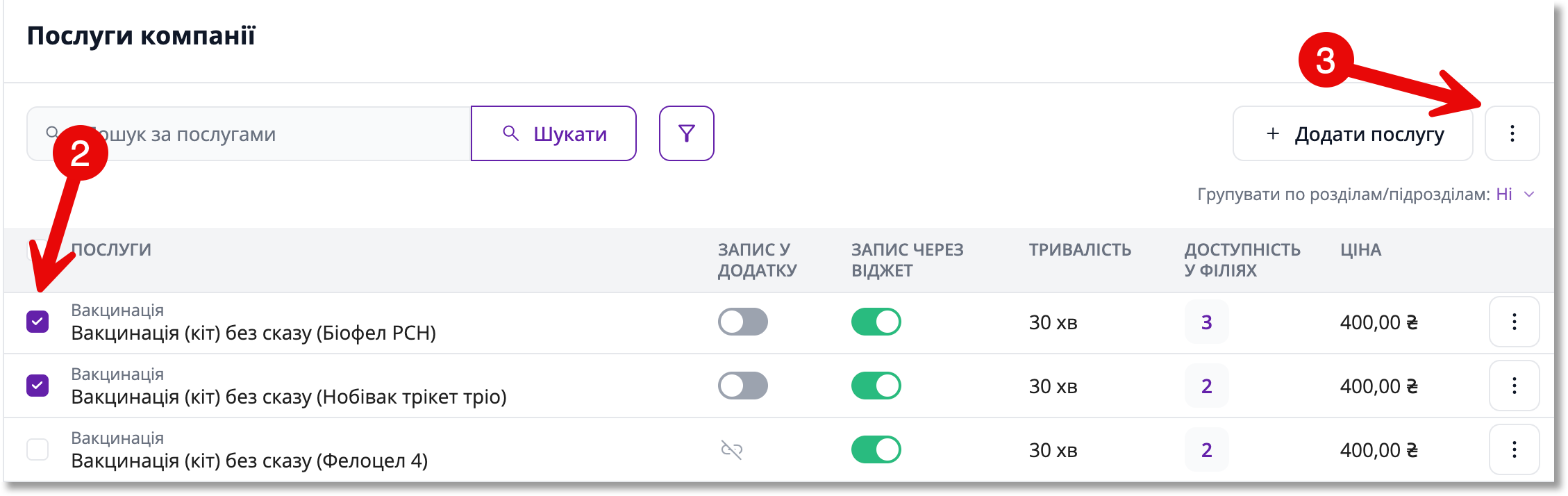Focus the Пошук за послугами search field
The image size is (1568, 496).
249,133
